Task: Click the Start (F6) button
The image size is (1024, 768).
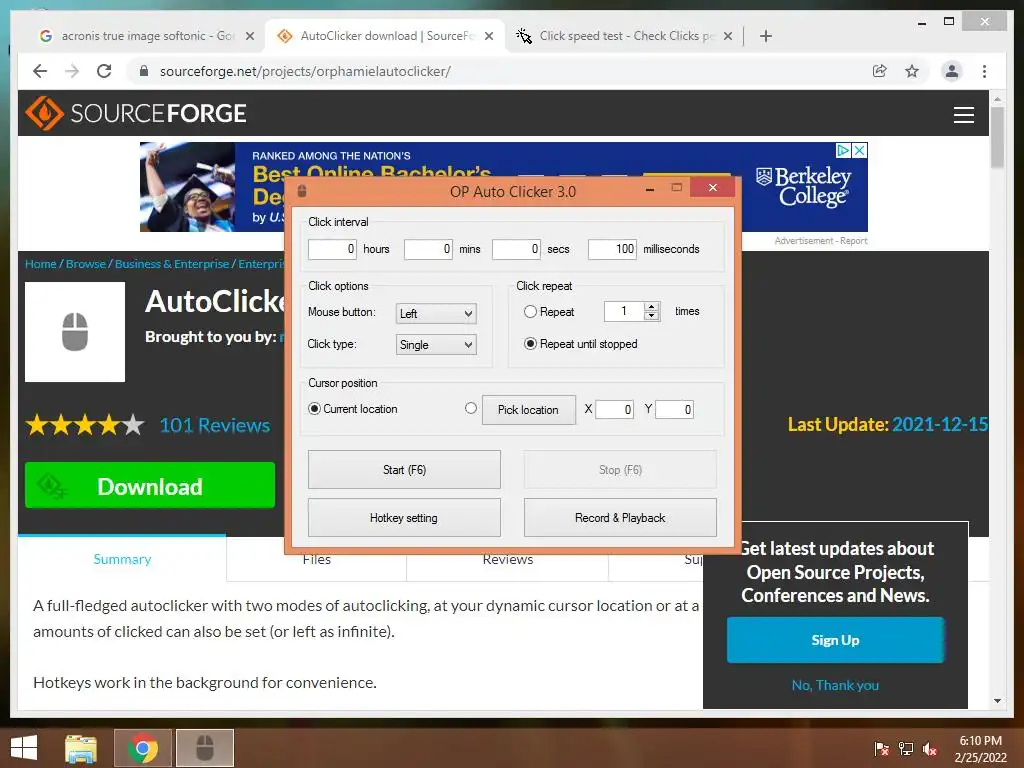Action: pos(404,470)
